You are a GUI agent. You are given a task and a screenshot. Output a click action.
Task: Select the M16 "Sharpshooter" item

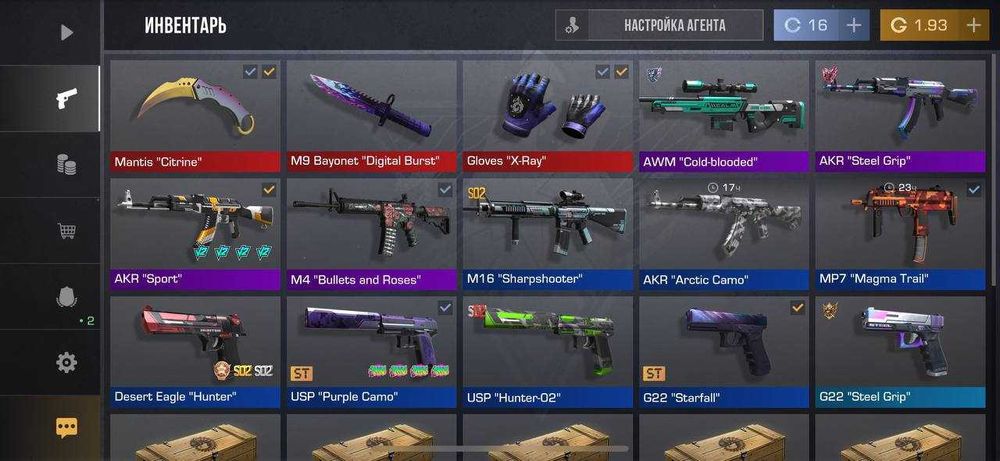(x=548, y=234)
